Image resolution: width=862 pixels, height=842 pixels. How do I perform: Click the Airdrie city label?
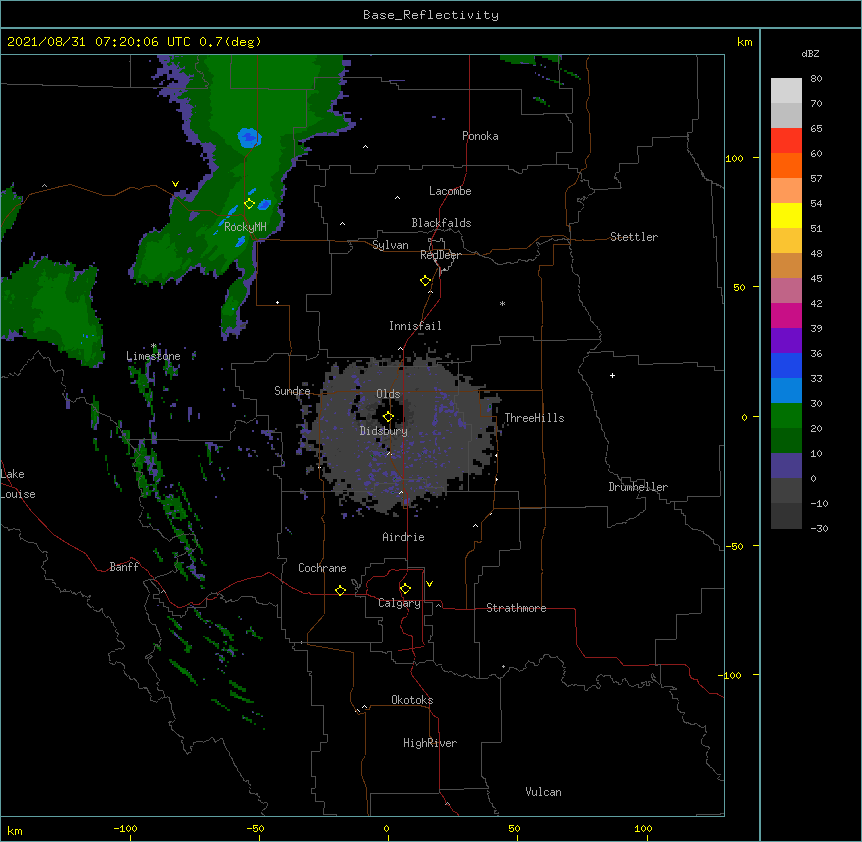coord(404,537)
